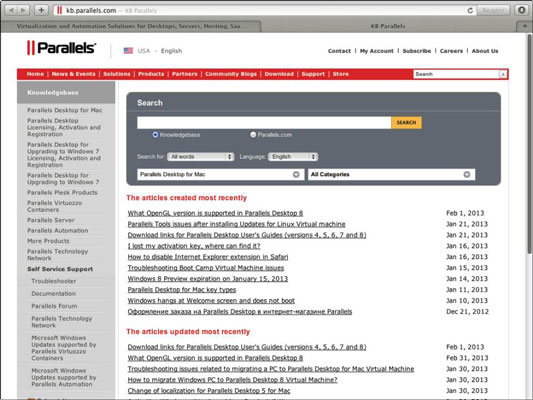This screenshot has height=400, width=533.
Task: Open the Search for All words dropdown
Action: (201, 157)
